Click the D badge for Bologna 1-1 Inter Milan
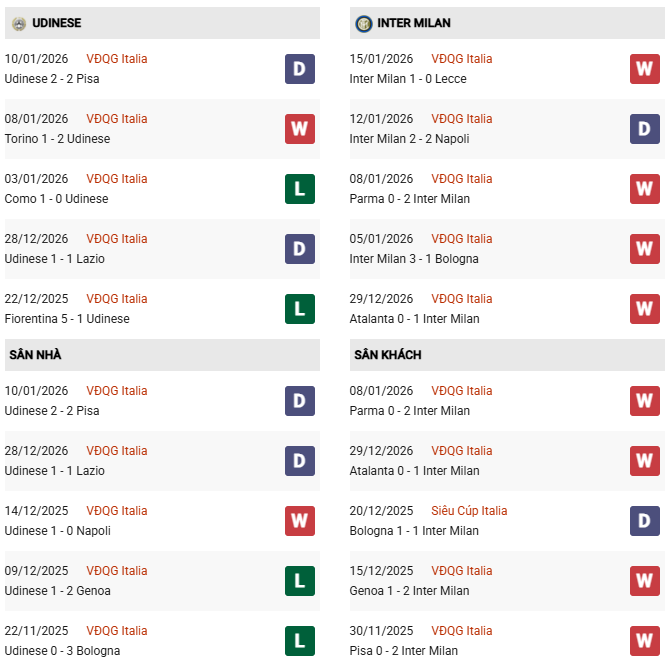 [644, 521]
